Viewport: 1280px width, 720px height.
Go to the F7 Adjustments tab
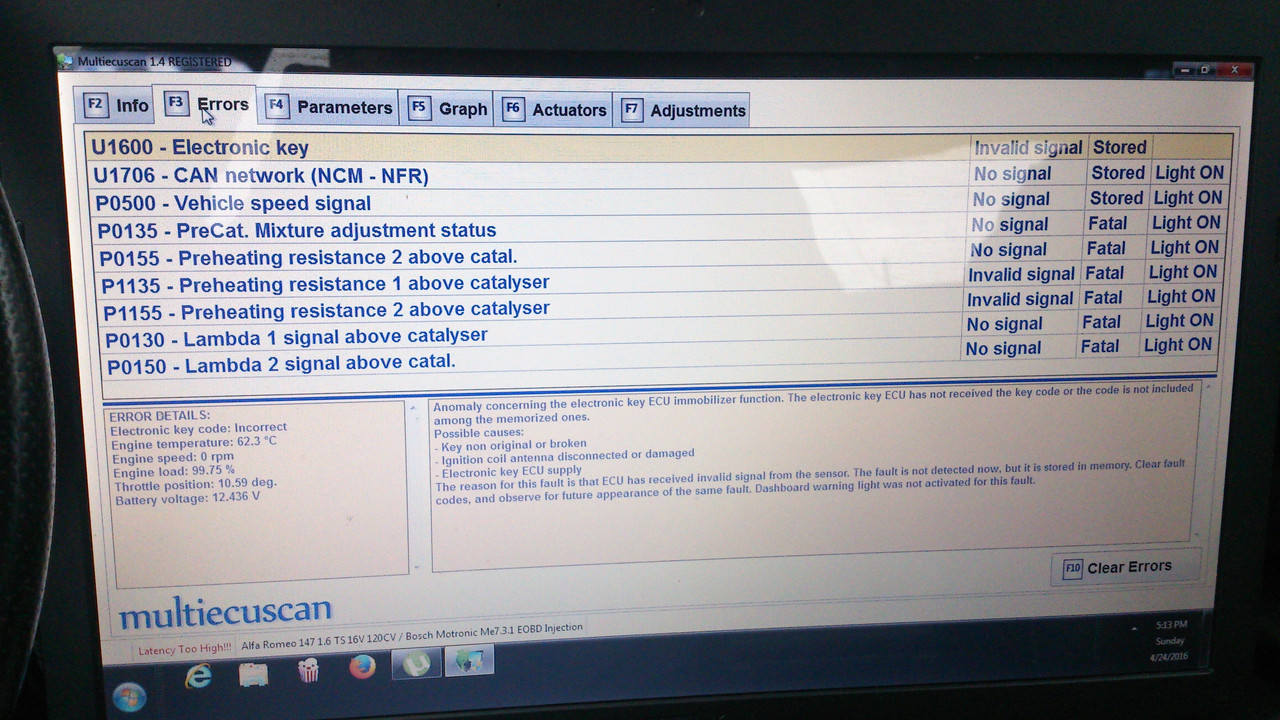coord(683,111)
